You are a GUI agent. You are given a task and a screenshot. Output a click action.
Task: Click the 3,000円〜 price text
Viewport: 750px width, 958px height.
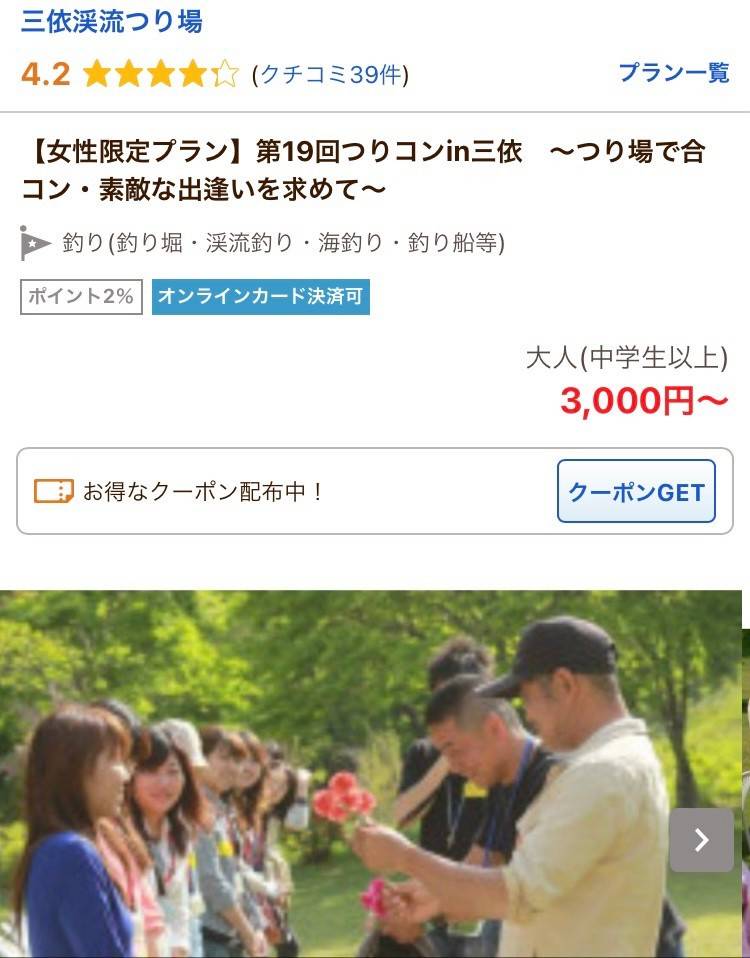point(644,401)
